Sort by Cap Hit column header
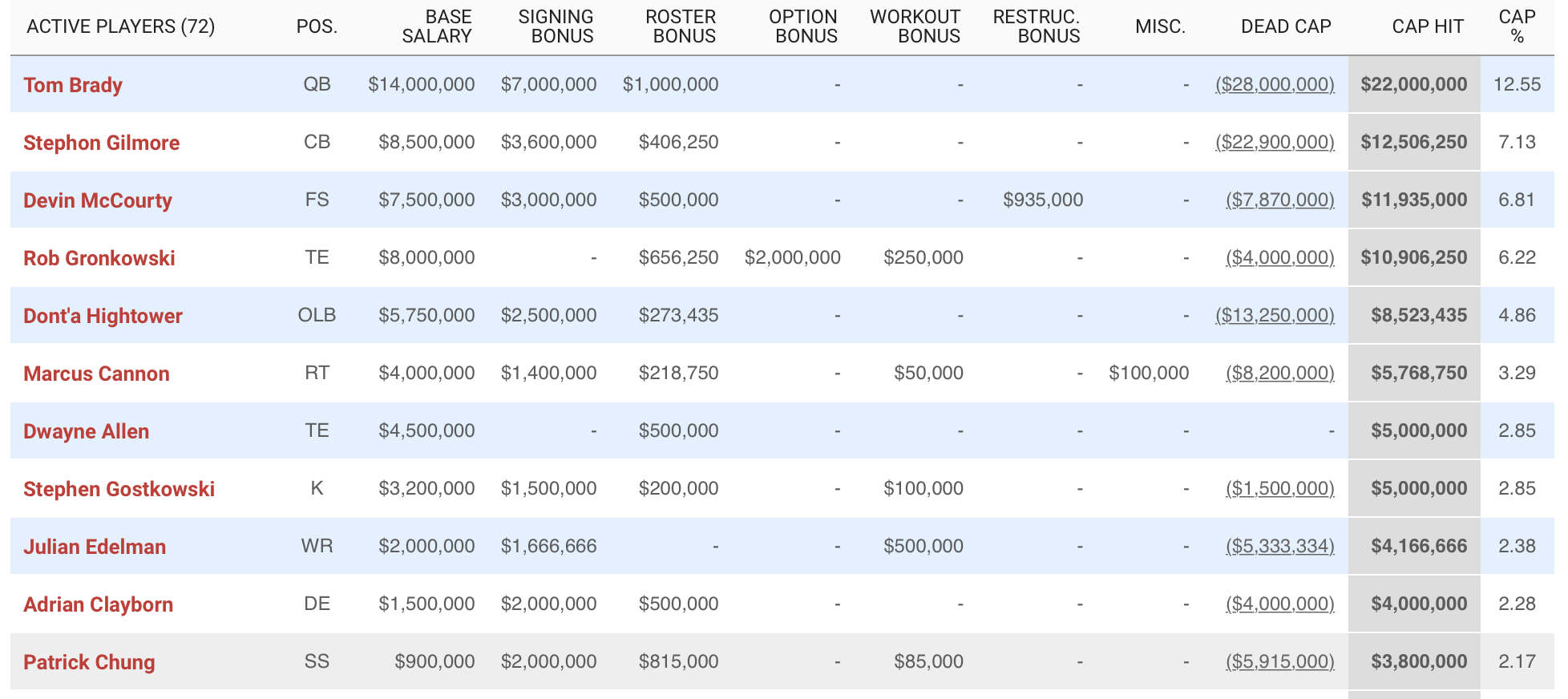The image size is (1568, 699). pos(1428,26)
